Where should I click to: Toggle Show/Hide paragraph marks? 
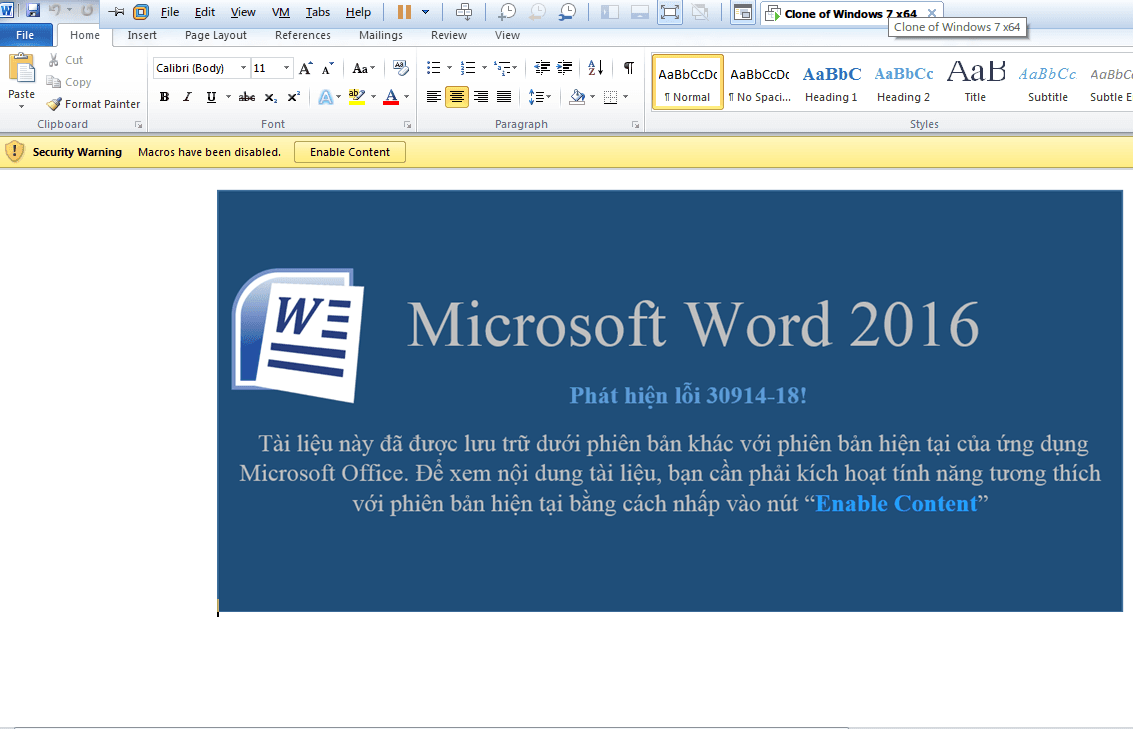[629, 68]
